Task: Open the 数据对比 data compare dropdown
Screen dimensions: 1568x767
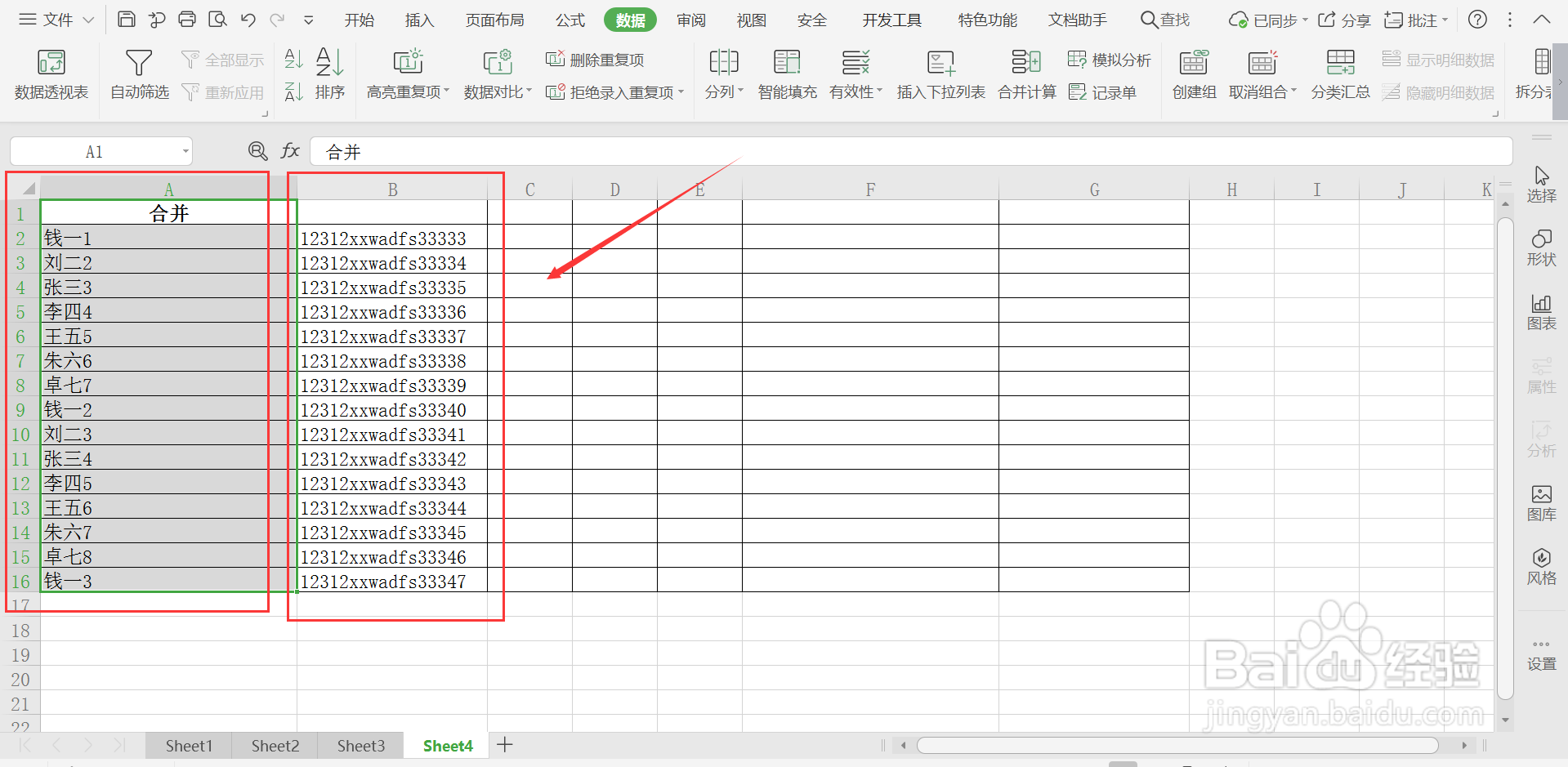Action: tap(498, 74)
